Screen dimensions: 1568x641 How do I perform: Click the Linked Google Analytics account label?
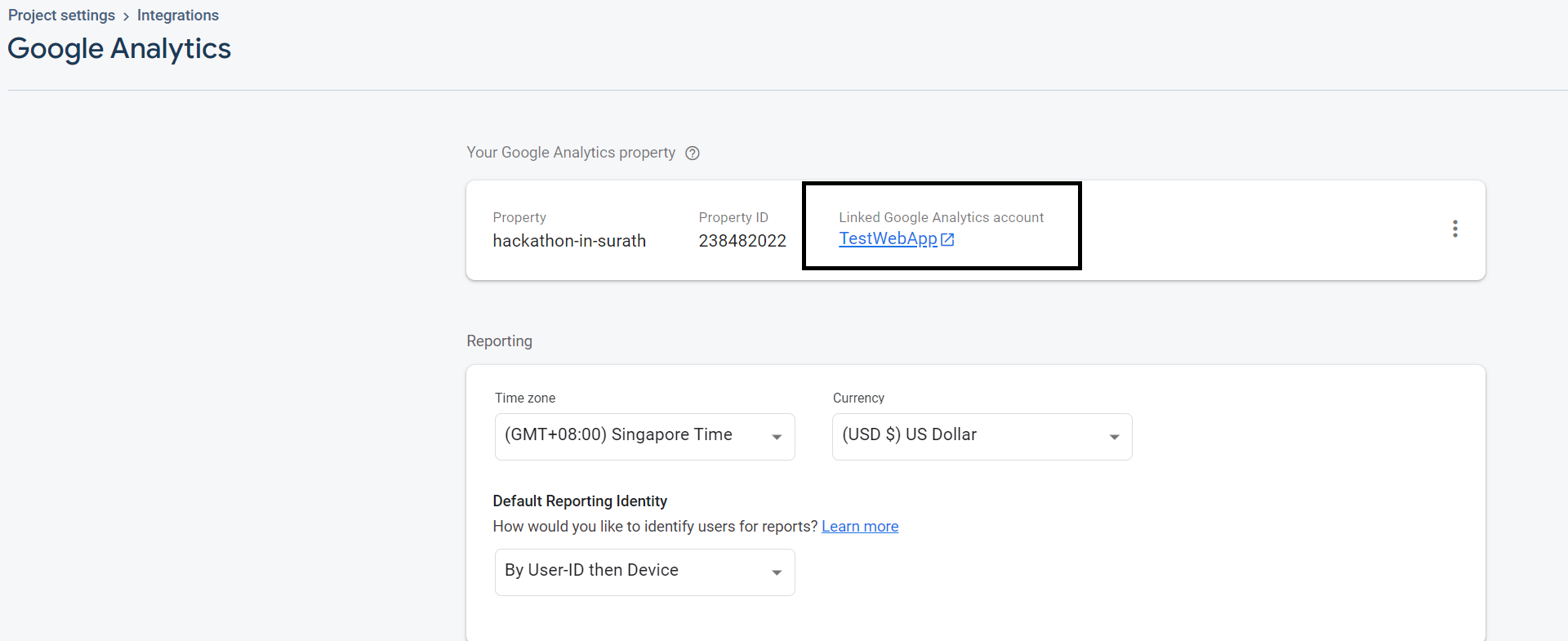[941, 217]
